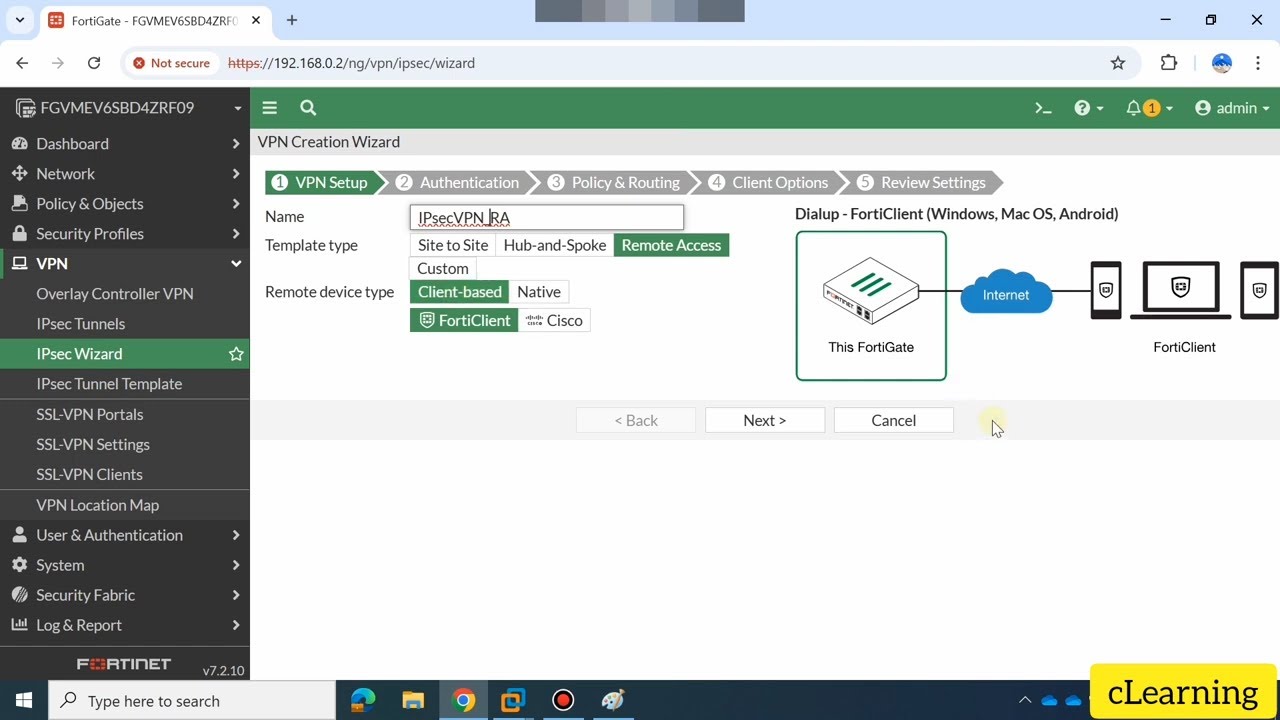Choose Client-based remote device type
This screenshot has height=720, width=1280.
click(x=460, y=292)
